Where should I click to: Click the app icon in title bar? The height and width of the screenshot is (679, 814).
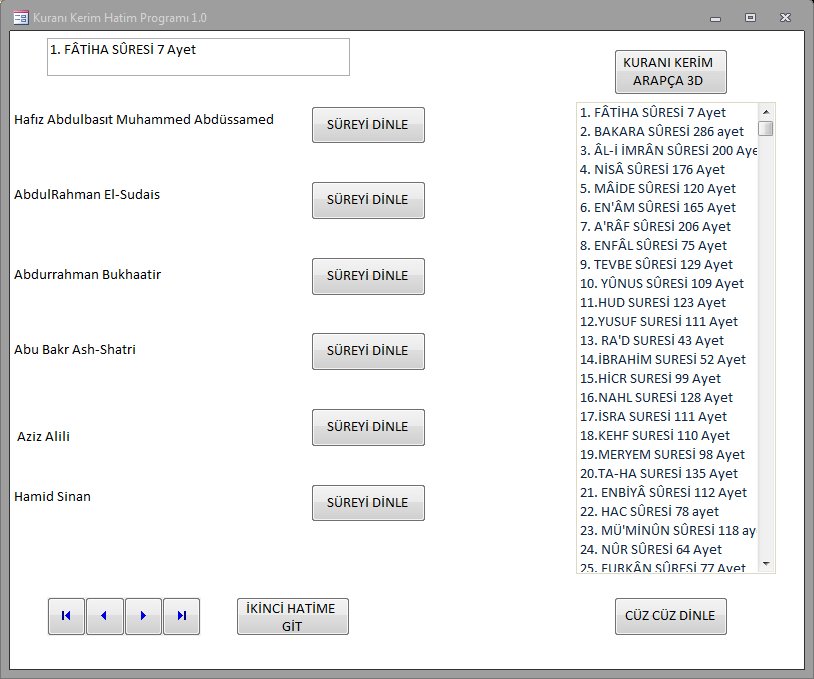pyautogui.click(x=20, y=18)
